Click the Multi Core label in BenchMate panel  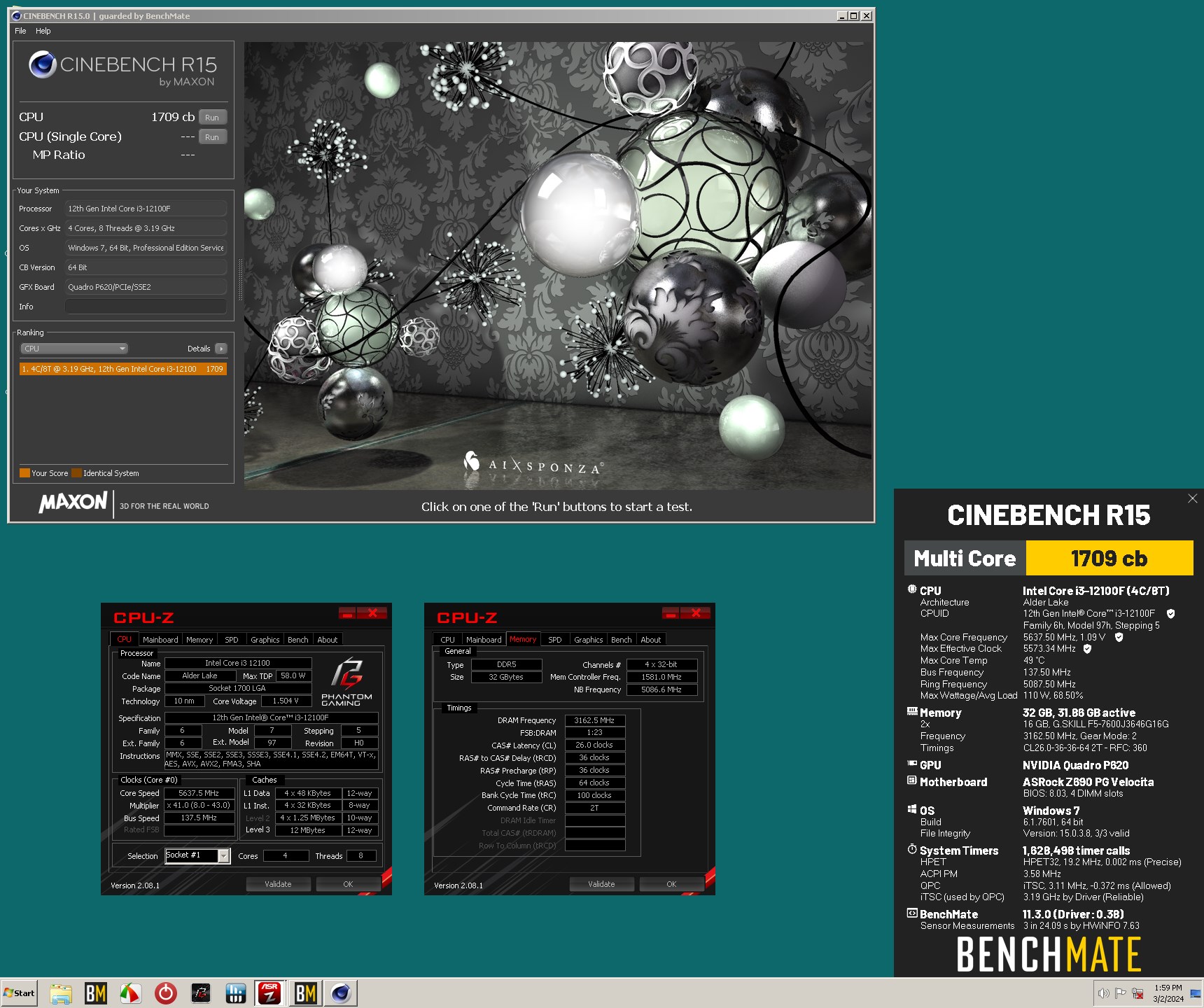point(965,558)
